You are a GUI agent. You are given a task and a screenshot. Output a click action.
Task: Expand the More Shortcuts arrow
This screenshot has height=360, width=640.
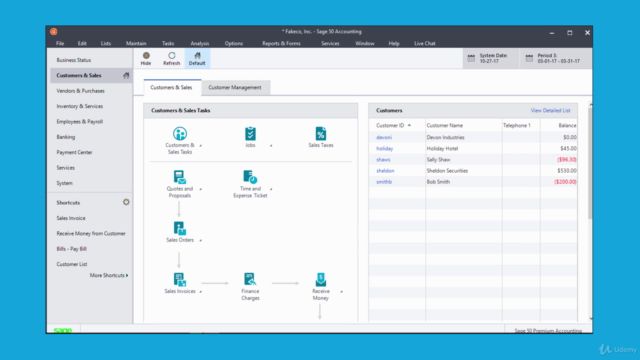[x=127, y=276]
